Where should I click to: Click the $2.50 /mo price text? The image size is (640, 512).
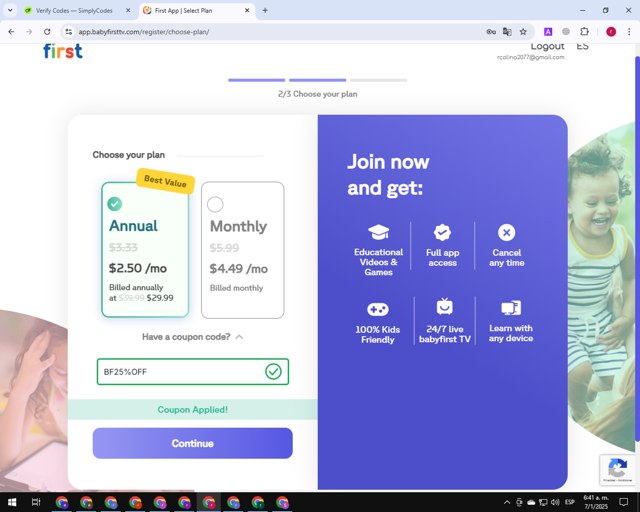tap(138, 268)
